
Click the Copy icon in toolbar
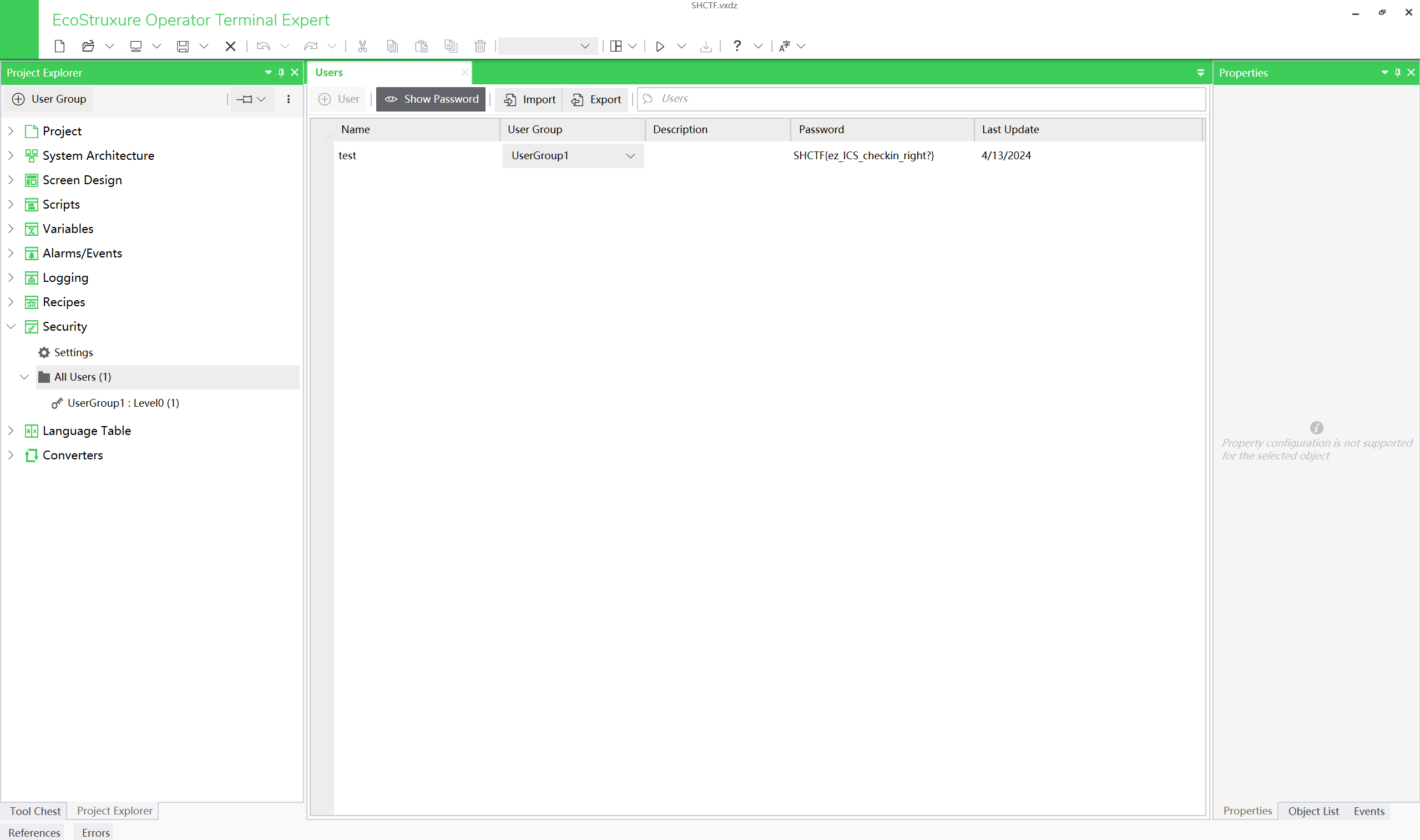pos(392,46)
